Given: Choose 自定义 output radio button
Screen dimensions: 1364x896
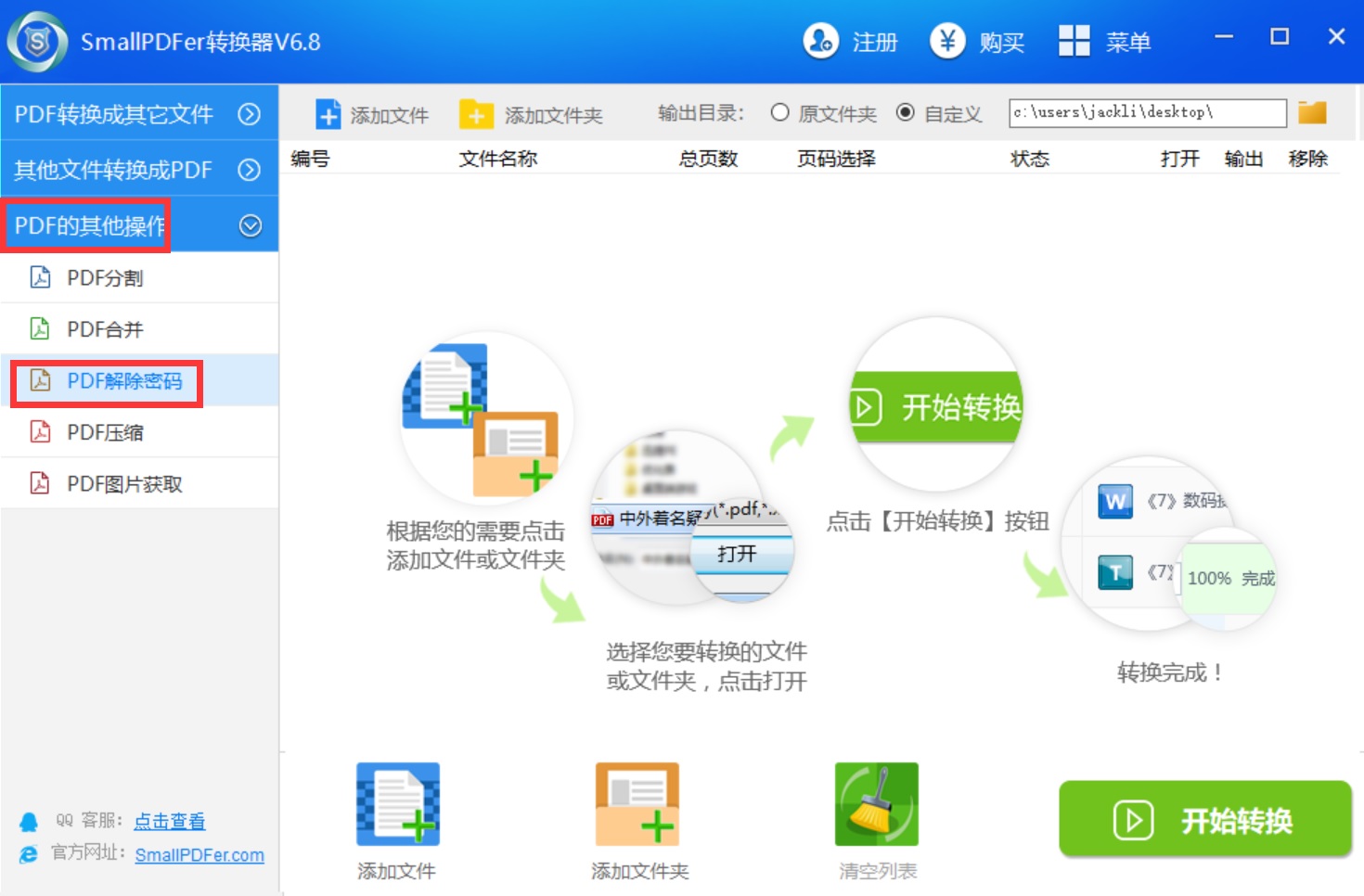Looking at the screenshot, I should 905,112.
